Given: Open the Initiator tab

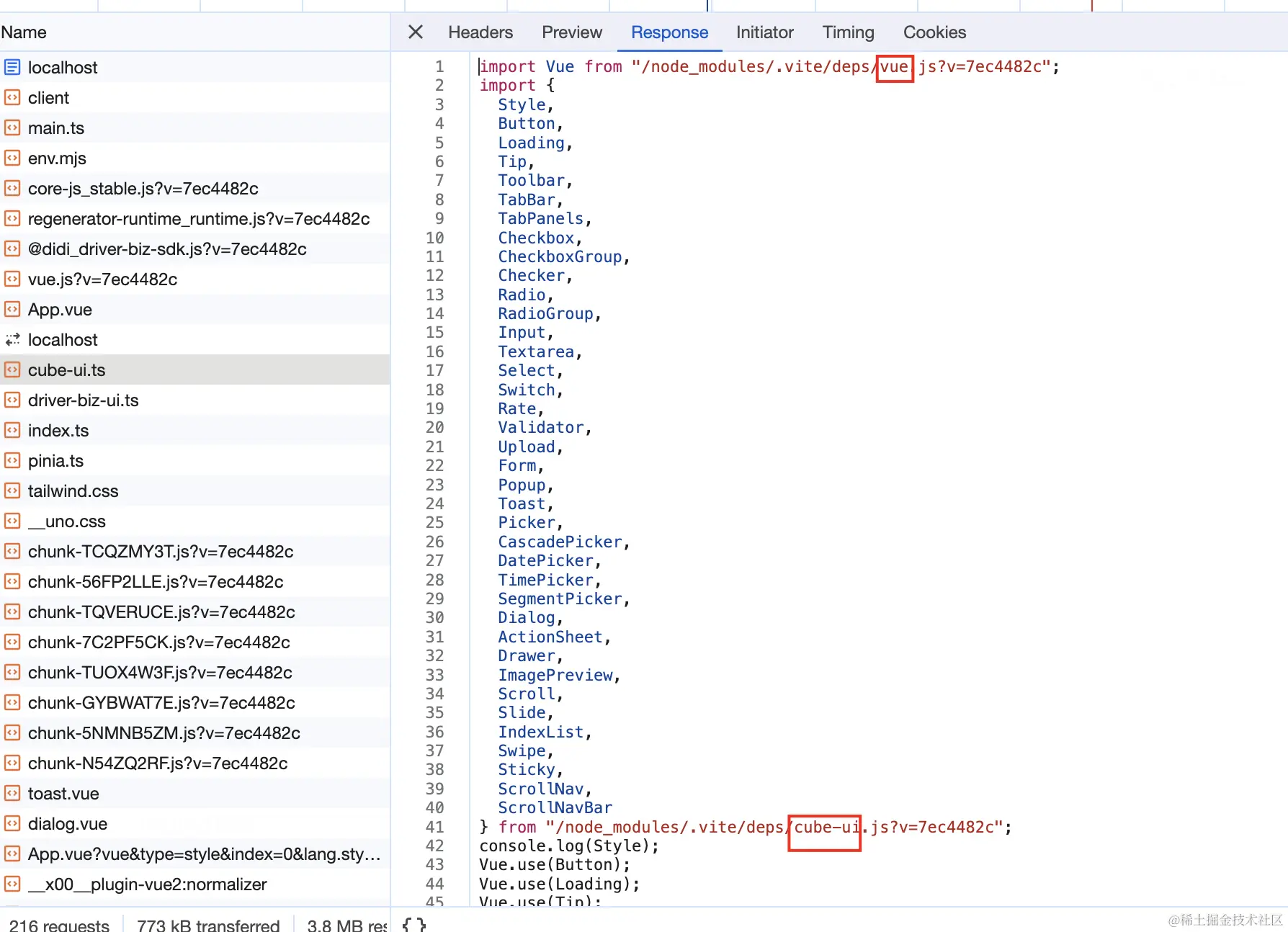Looking at the screenshot, I should point(765,32).
